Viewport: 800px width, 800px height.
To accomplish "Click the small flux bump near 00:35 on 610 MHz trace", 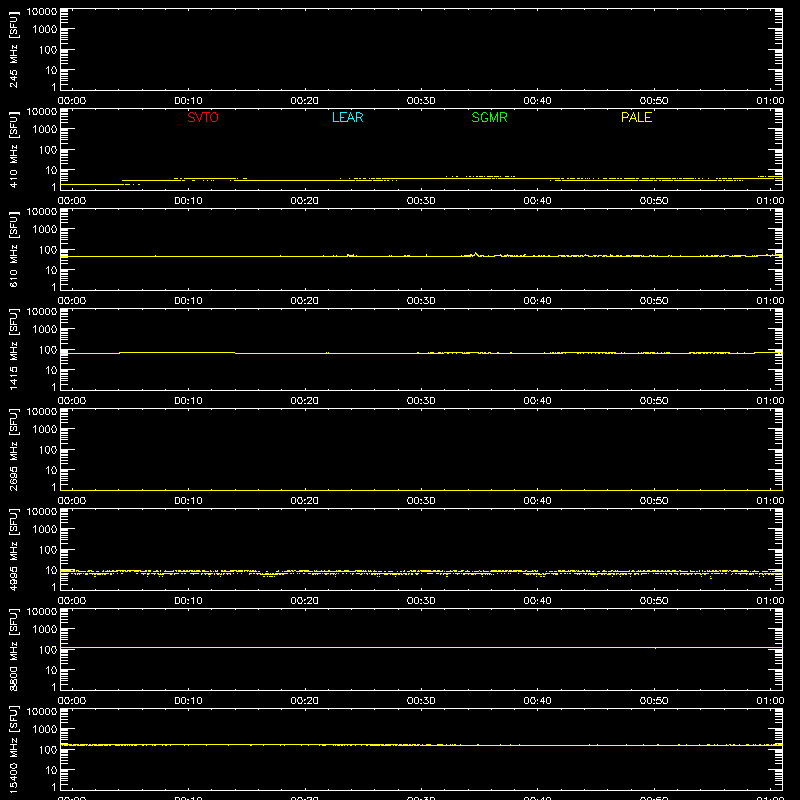I will click(x=476, y=254).
